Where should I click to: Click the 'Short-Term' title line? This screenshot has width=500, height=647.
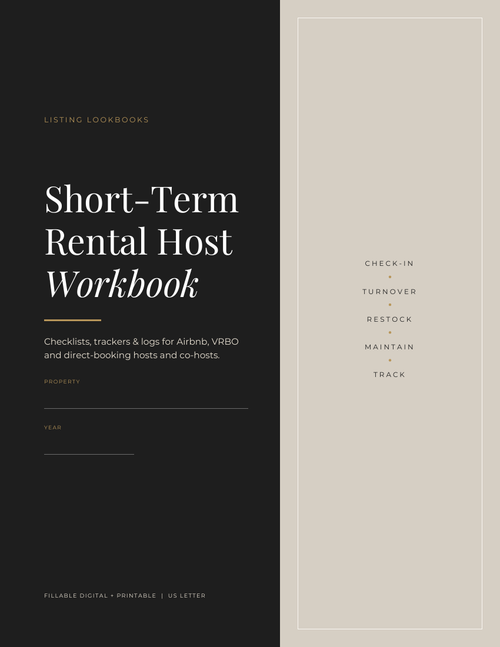pyautogui.click(x=142, y=200)
